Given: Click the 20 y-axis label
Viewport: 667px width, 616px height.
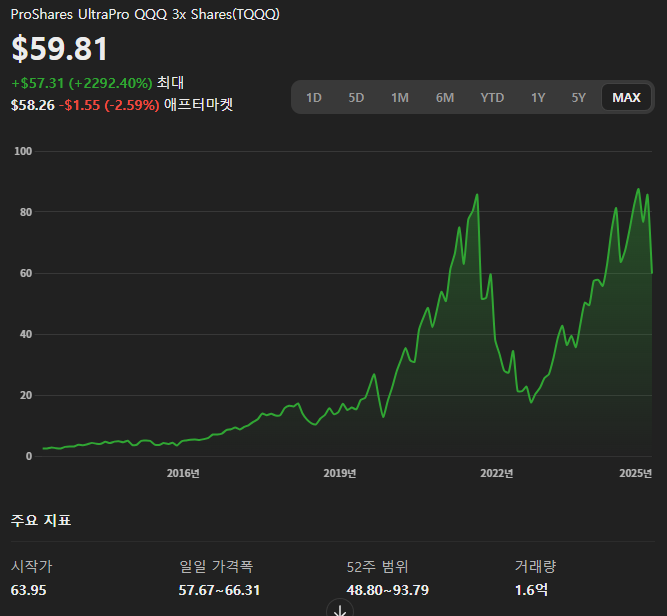Looking at the screenshot, I should 26,395.
